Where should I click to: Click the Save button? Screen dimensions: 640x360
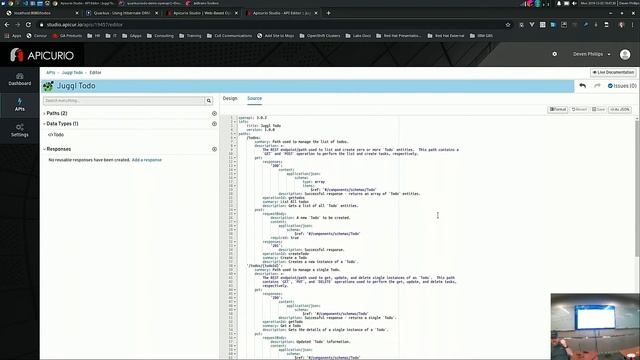point(598,109)
